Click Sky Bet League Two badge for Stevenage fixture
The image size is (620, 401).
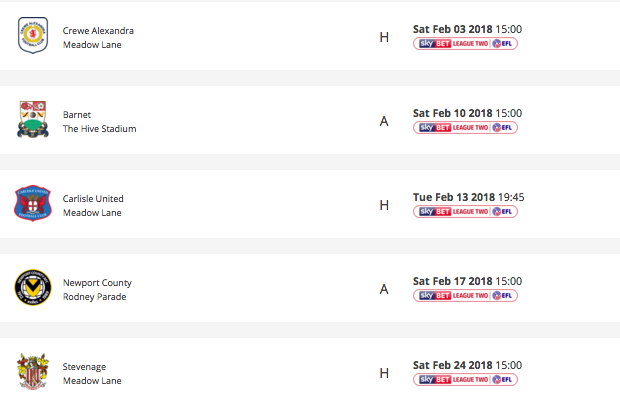pos(464,380)
